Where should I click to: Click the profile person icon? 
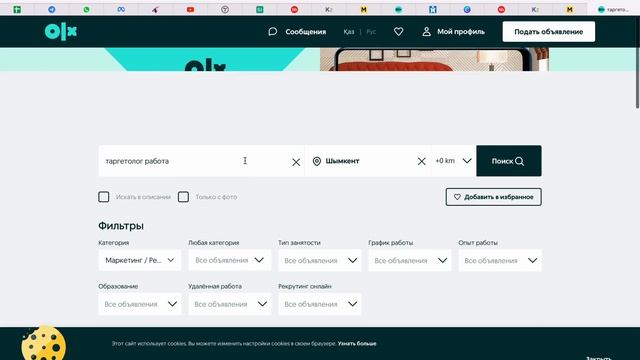click(427, 31)
